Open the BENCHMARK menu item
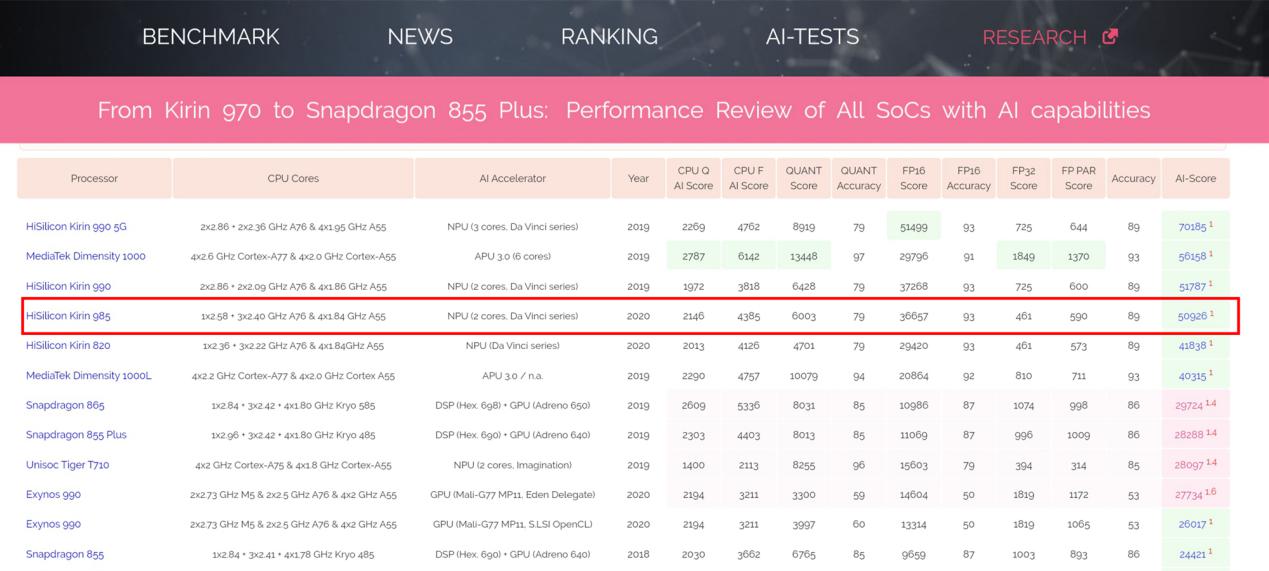 tap(211, 37)
